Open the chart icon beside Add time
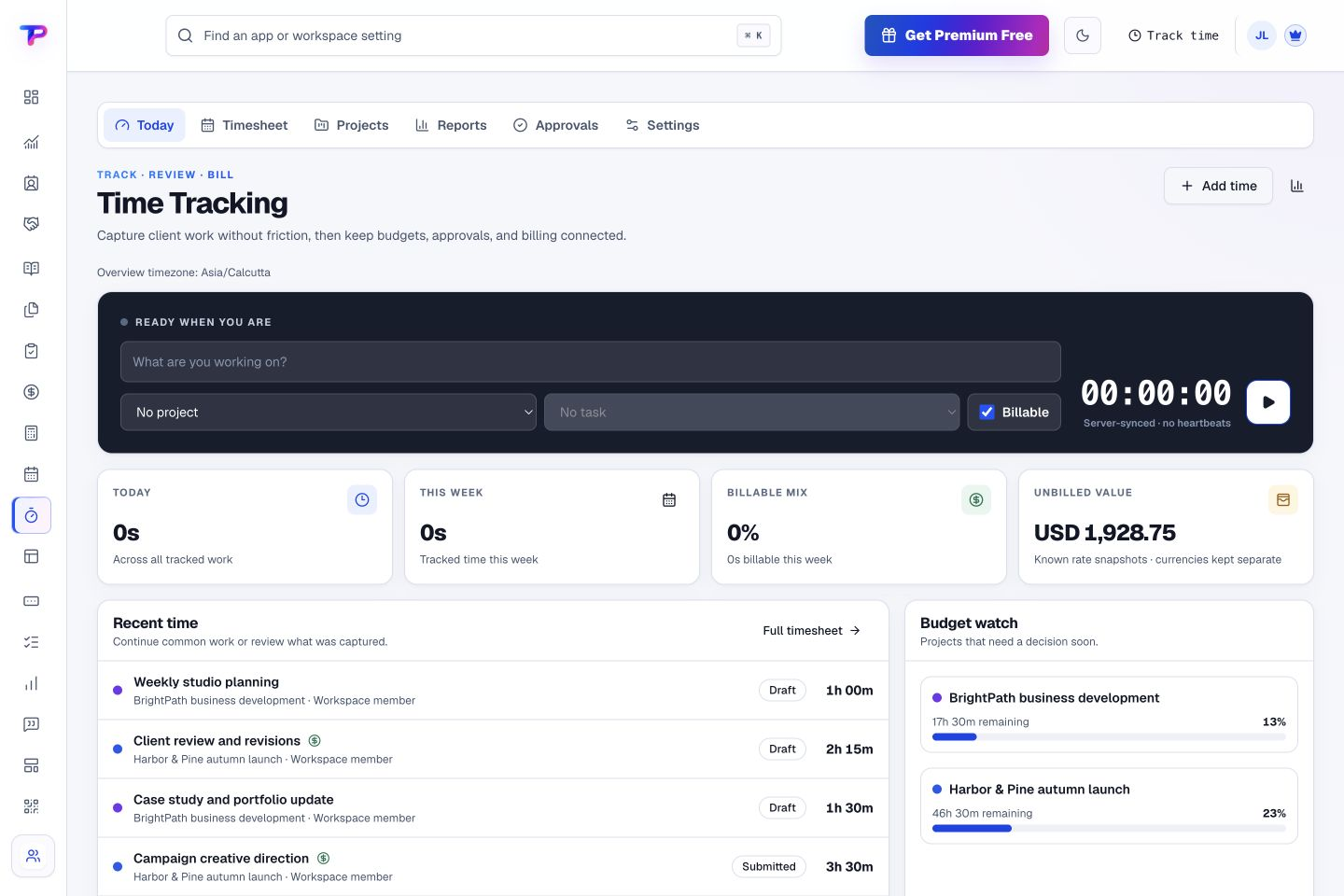Screen dimensions: 1344x896 (x=1296, y=186)
